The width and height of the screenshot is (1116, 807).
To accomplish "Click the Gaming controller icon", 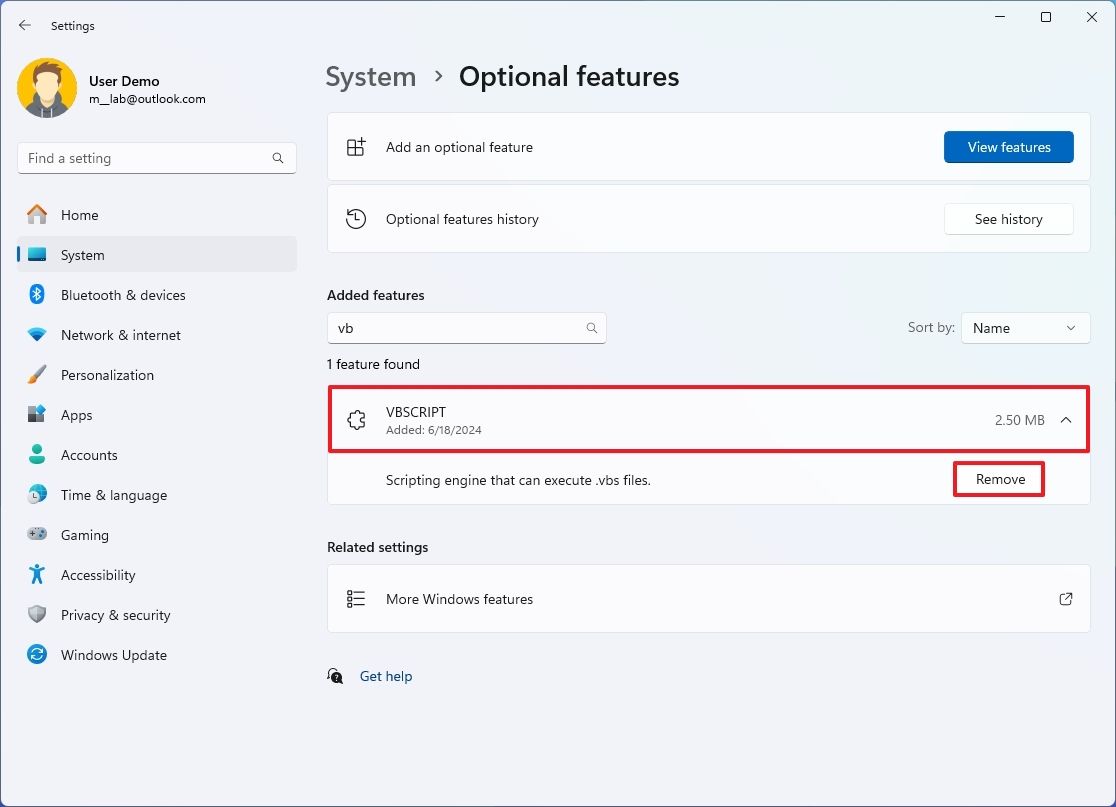I will [37, 534].
